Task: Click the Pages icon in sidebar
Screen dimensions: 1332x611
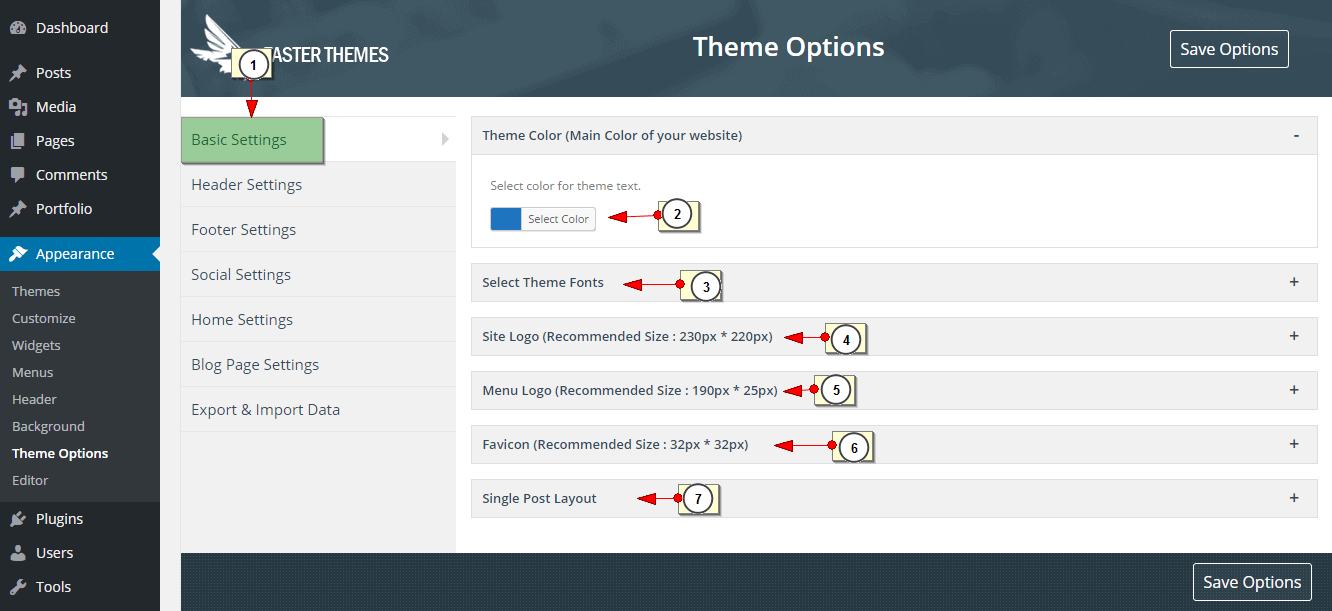Action: click(x=18, y=141)
